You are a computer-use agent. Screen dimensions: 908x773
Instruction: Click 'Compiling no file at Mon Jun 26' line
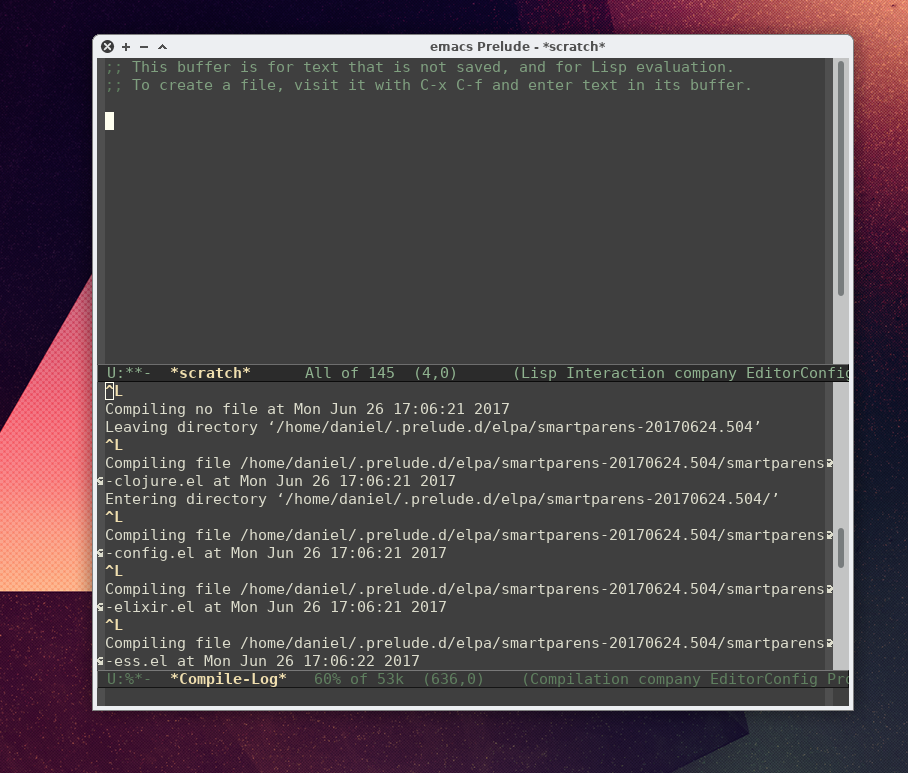coord(307,409)
